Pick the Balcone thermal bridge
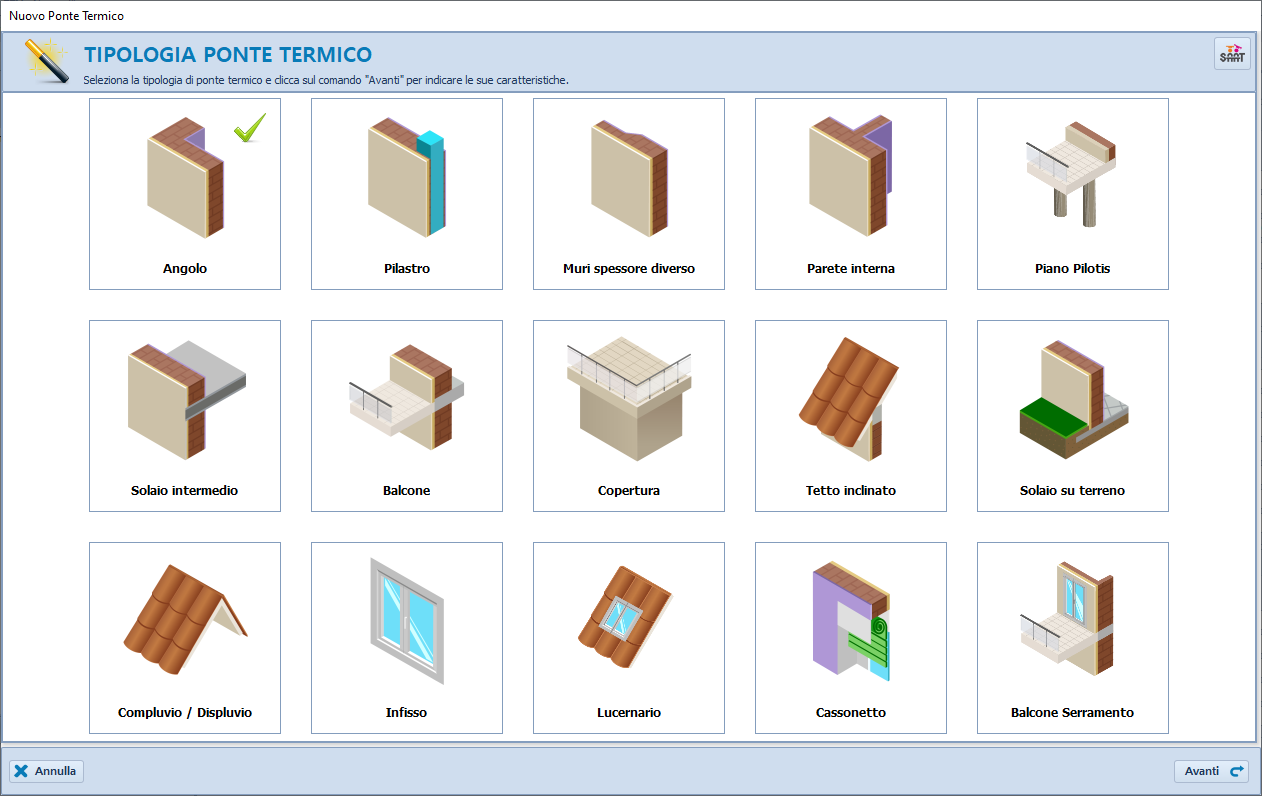Screen dimensions: 1262x796 pyautogui.click(x=407, y=416)
